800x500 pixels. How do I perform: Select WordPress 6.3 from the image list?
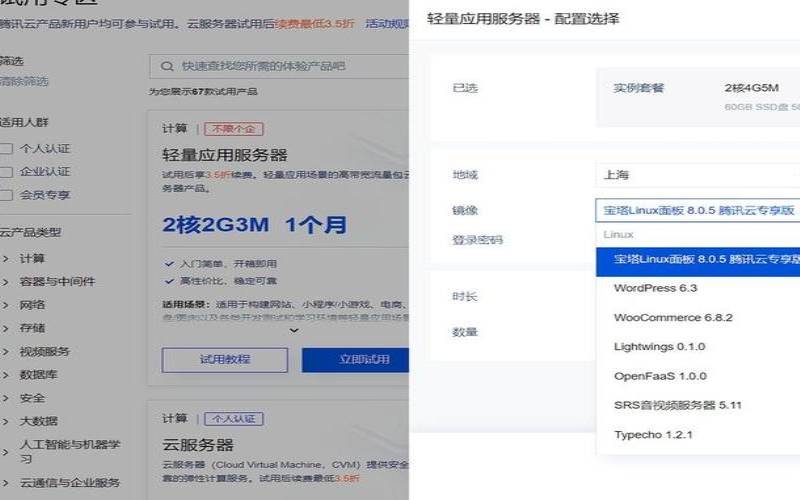click(655, 288)
